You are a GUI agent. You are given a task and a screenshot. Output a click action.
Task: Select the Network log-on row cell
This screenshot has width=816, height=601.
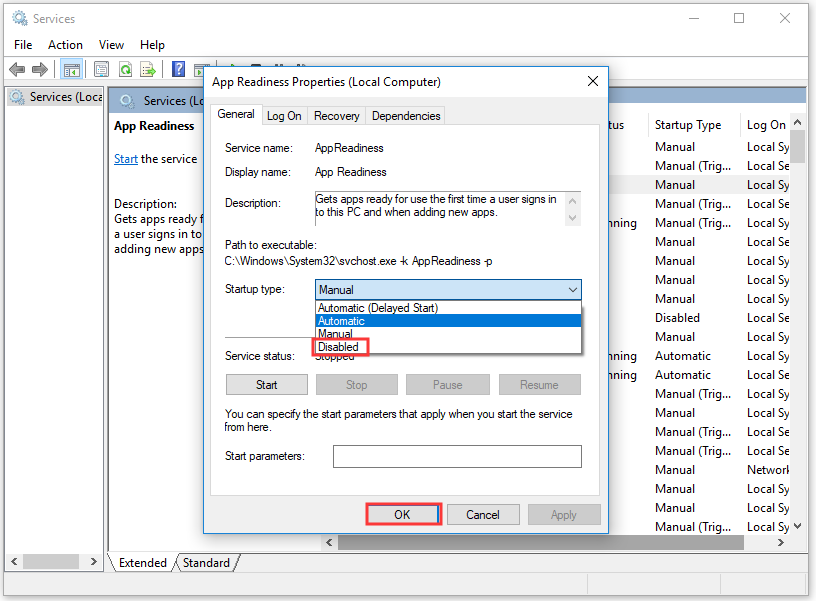768,470
